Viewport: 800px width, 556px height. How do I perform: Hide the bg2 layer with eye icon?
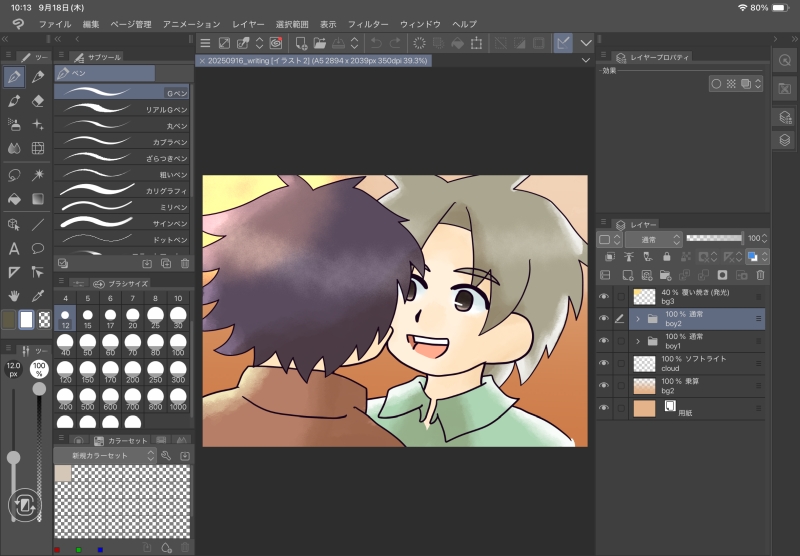pos(604,385)
